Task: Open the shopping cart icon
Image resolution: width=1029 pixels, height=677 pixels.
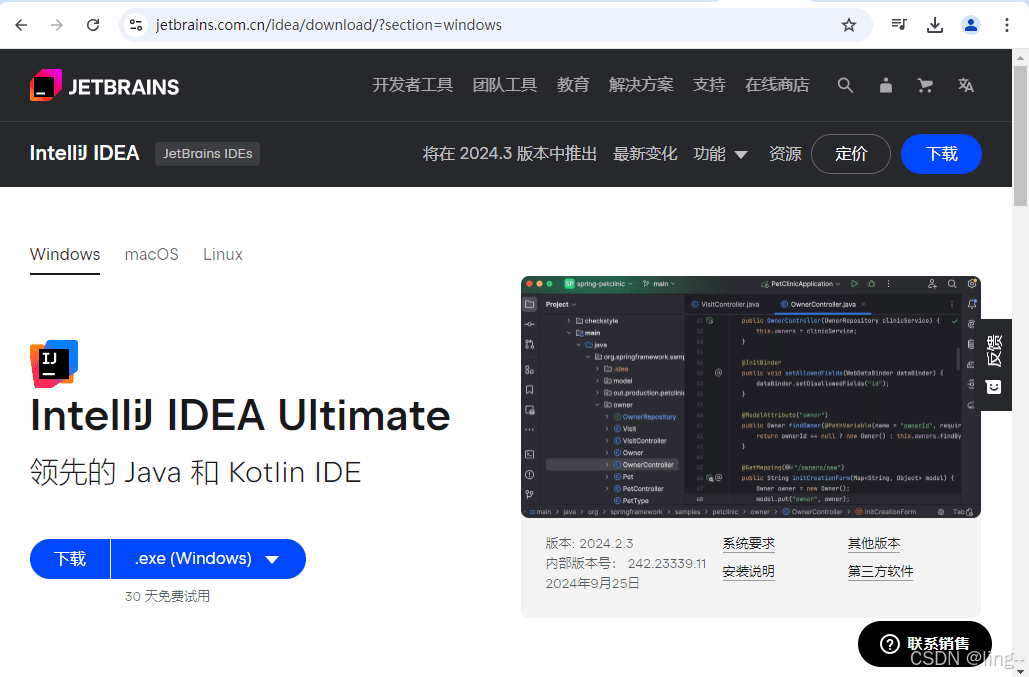Action: (925, 86)
